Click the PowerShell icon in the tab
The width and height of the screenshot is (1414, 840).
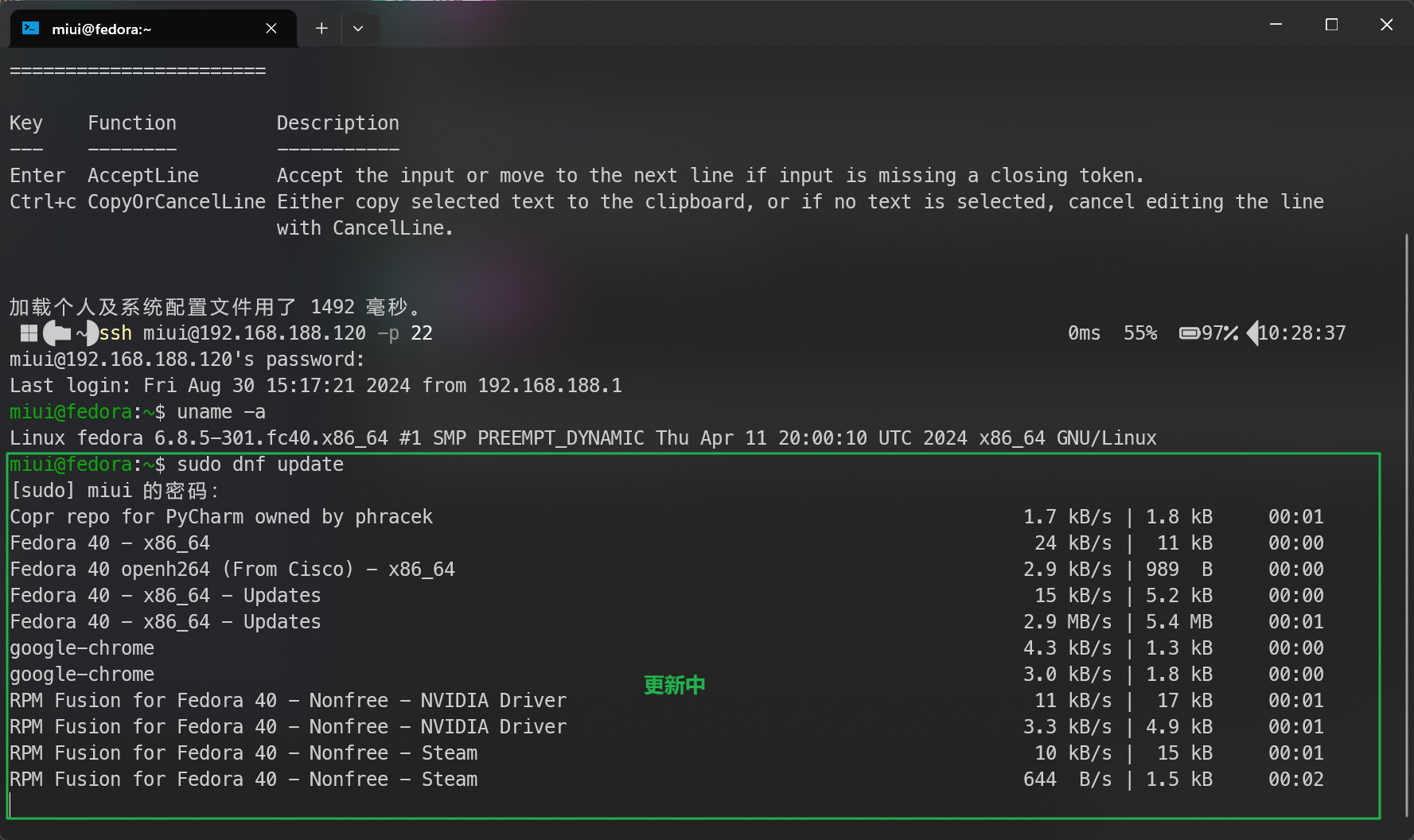31,29
